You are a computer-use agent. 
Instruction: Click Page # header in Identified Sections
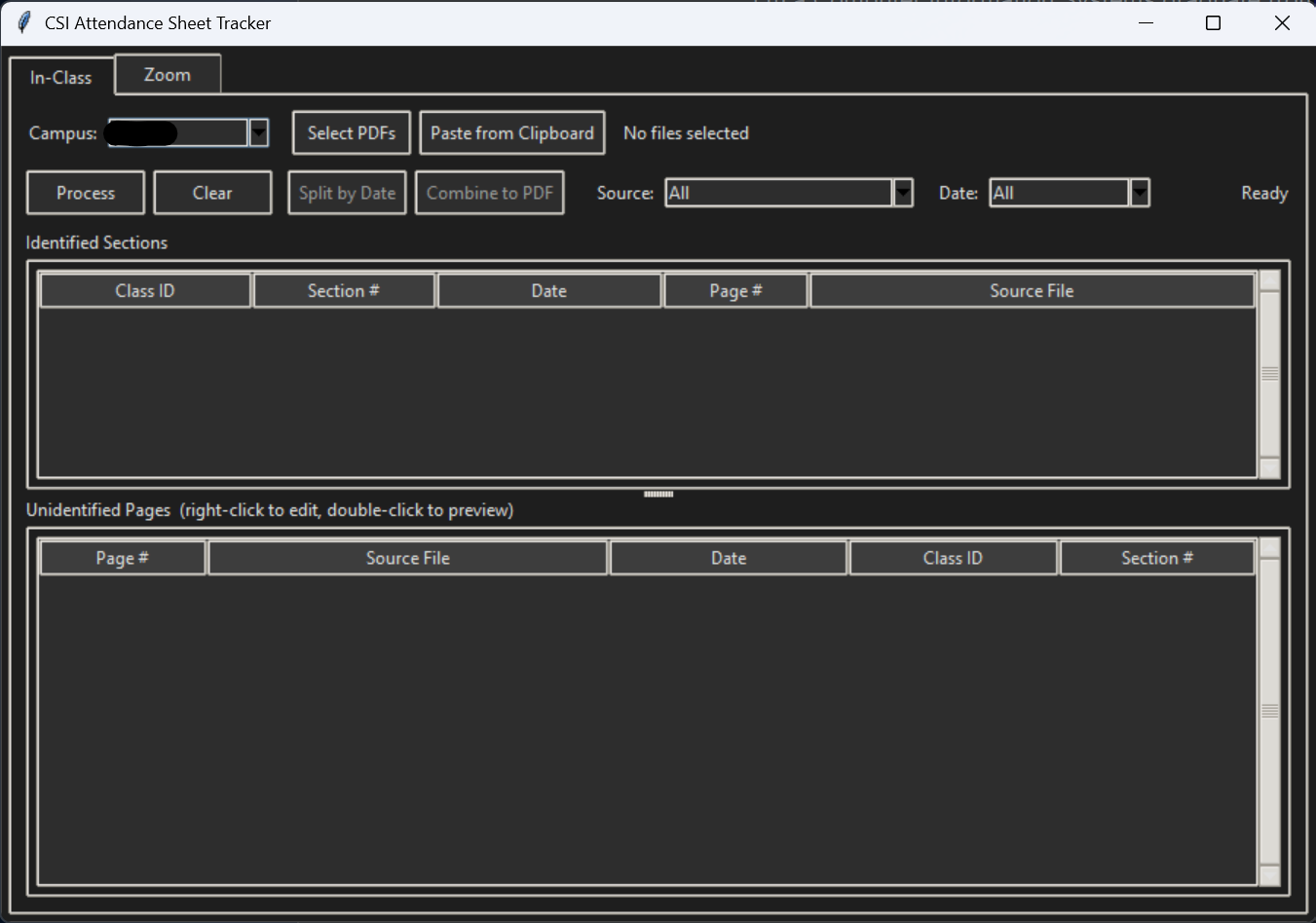[736, 290]
